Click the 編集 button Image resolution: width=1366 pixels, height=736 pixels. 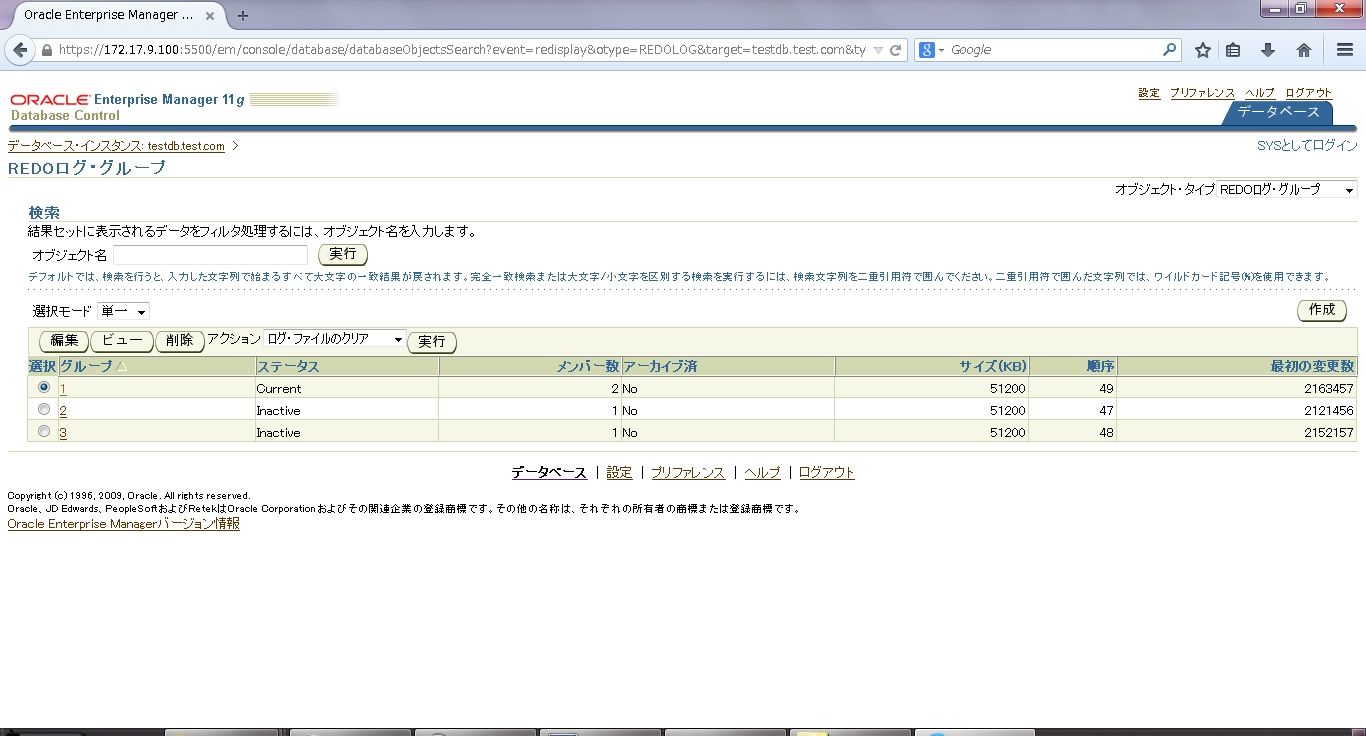[64, 341]
